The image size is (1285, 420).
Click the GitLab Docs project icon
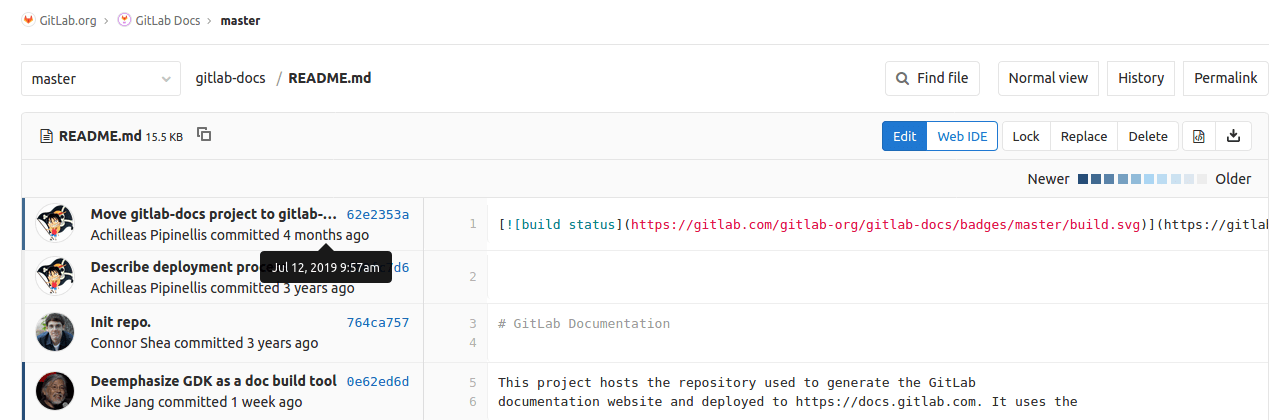coord(124,20)
